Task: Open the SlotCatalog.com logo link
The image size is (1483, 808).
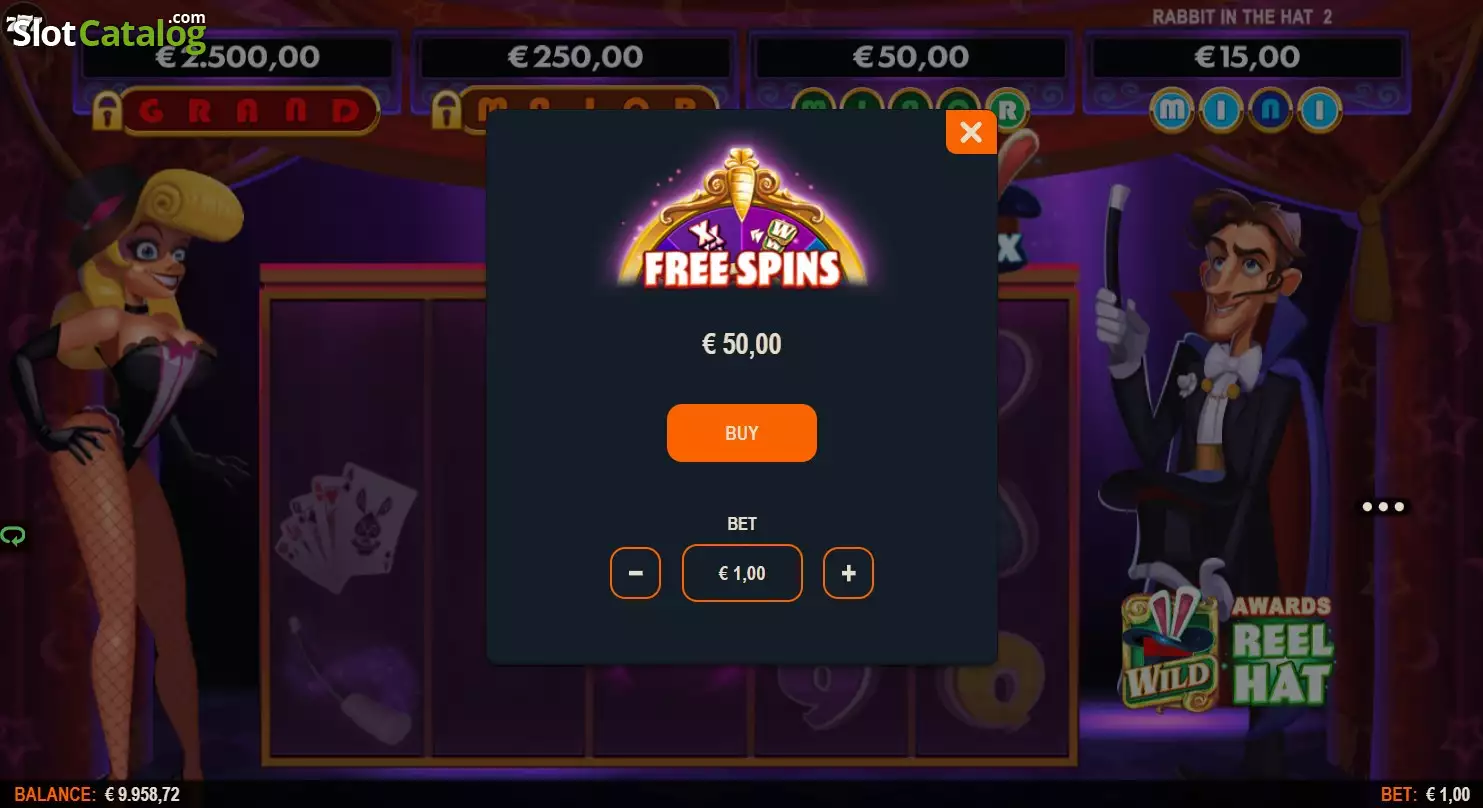Action: tap(105, 31)
